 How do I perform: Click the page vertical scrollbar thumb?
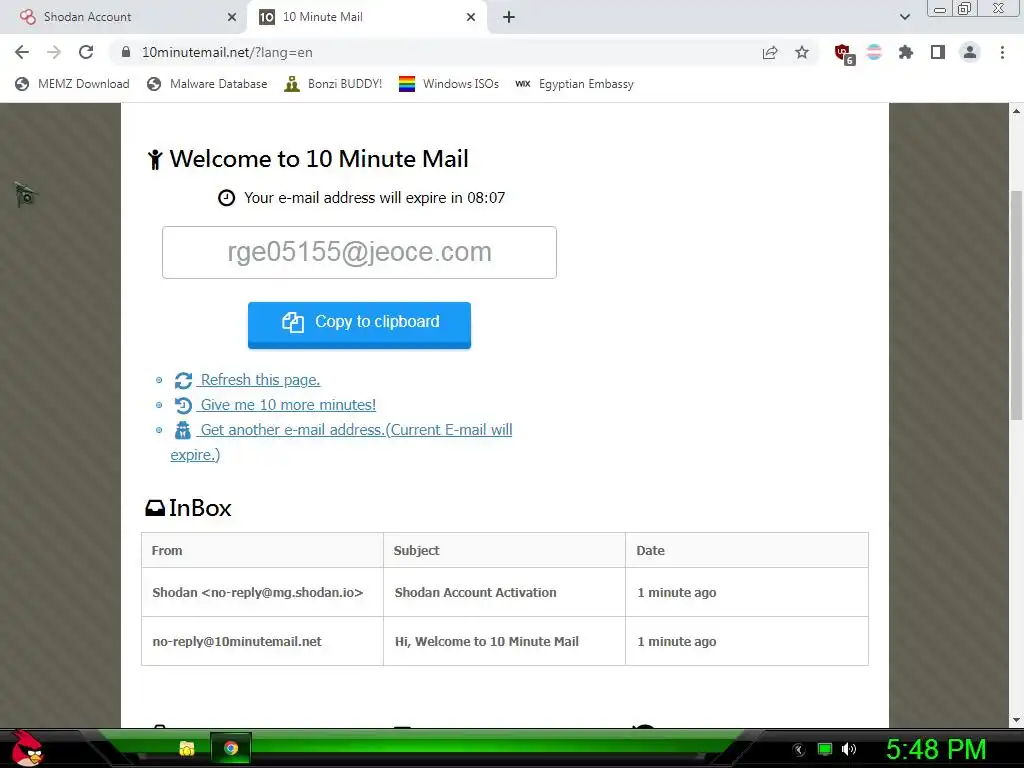(x=1016, y=305)
